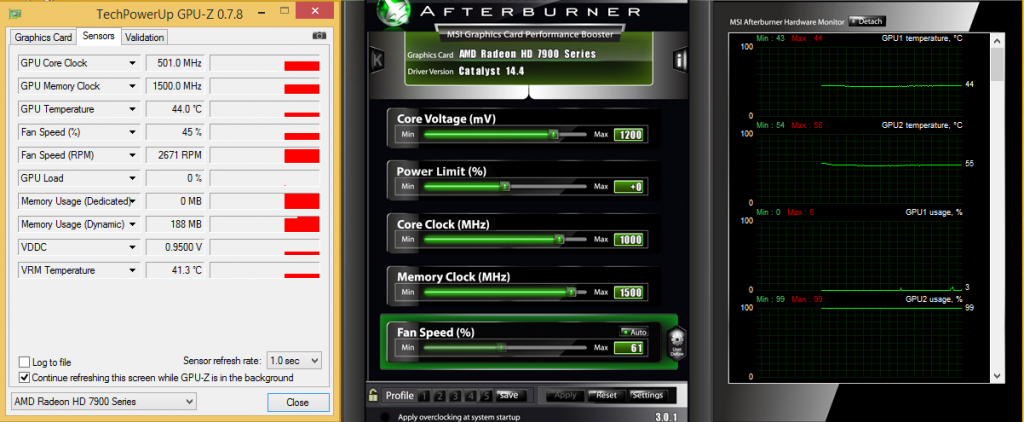The image size is (1024, 422).
Task: Click the User Define fan gear icon
Action: click(676, 341)
